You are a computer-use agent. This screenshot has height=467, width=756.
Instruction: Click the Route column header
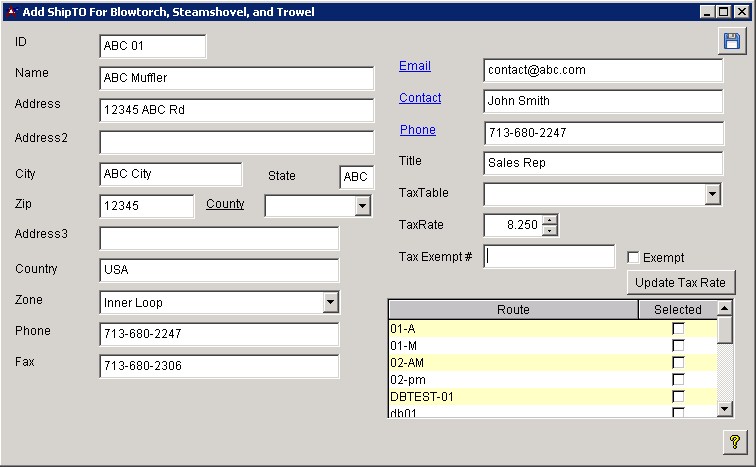(x=513, y=310)
